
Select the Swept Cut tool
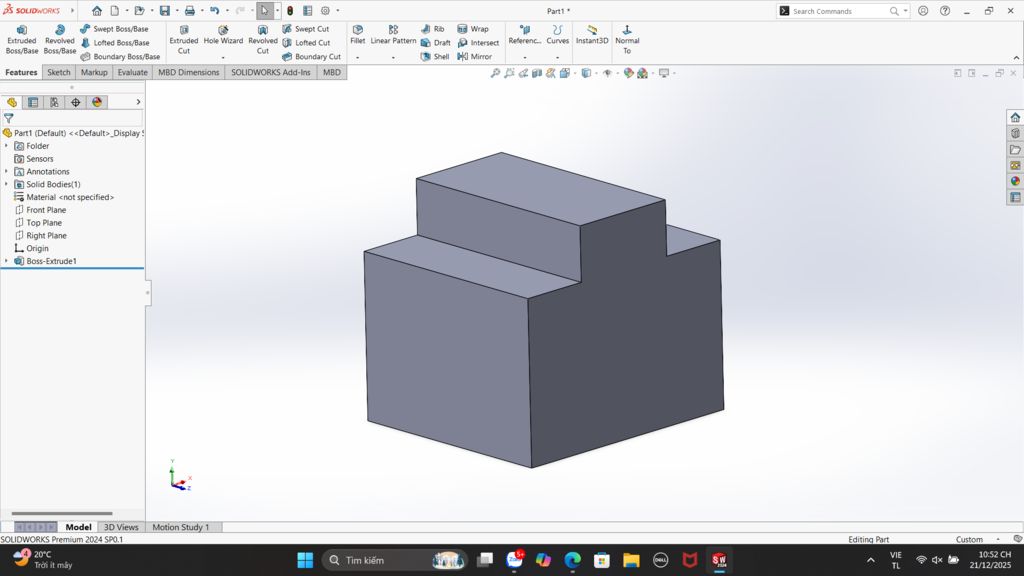coord(306,29)
